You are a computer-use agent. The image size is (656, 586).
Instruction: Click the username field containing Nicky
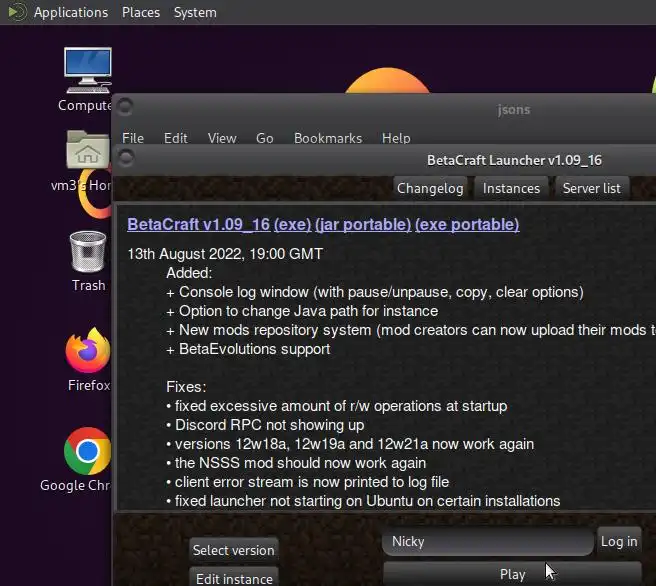488,542
